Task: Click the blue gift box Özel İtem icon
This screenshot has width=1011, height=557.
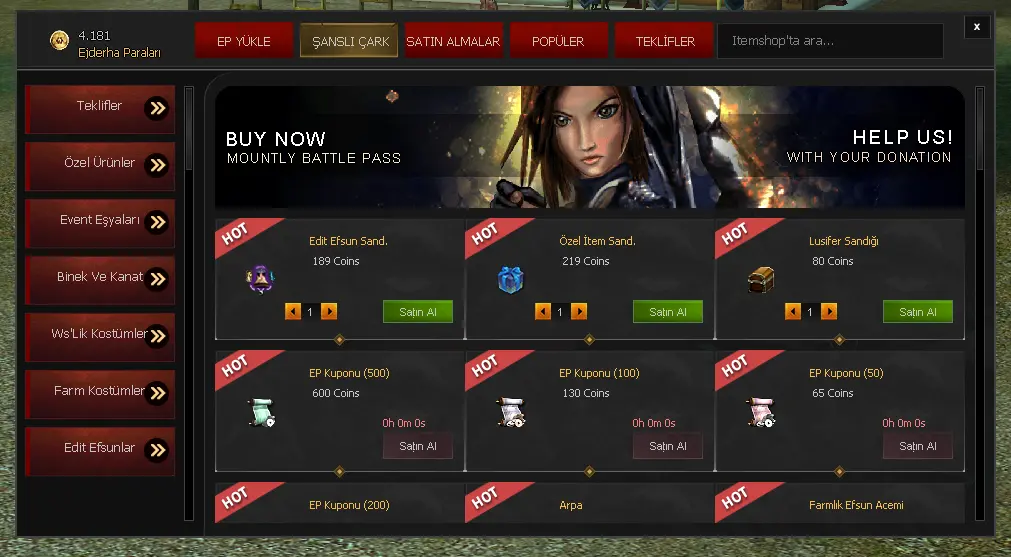Action: 511,280
